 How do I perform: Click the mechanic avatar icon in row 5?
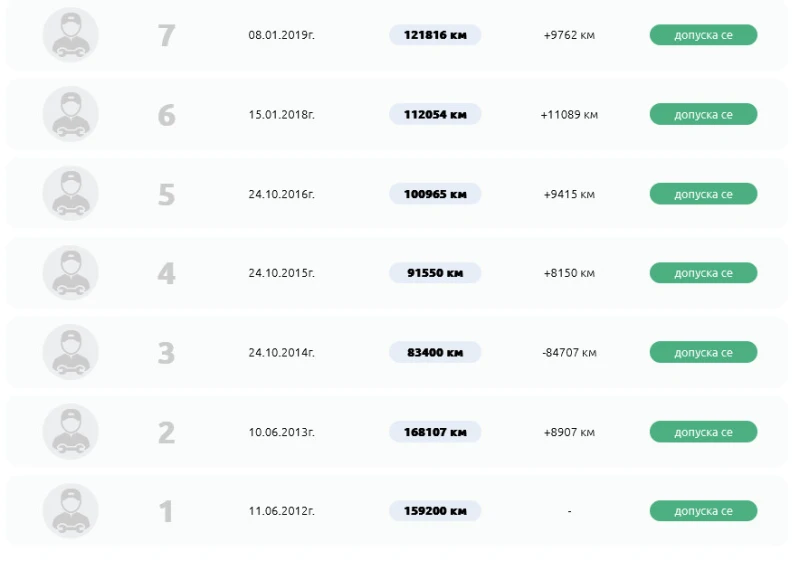coord(71,193)
